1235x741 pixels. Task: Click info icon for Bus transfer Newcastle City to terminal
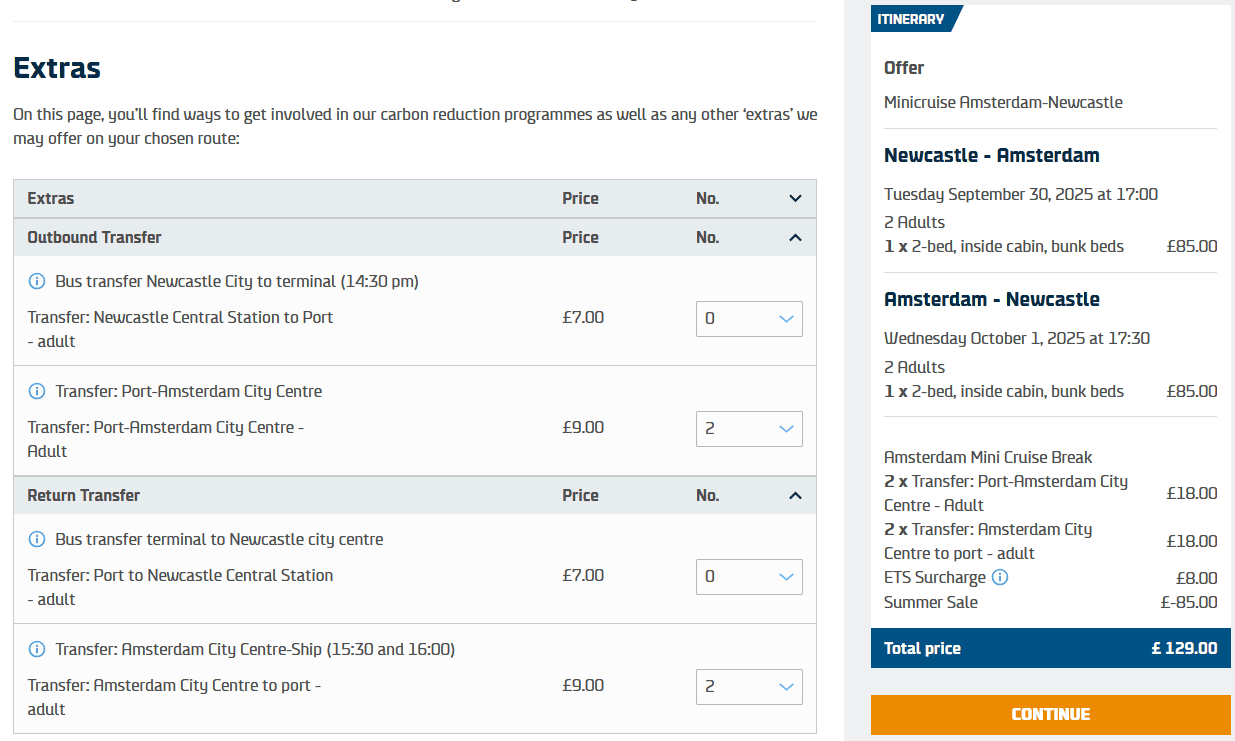(x=37, y=282)
